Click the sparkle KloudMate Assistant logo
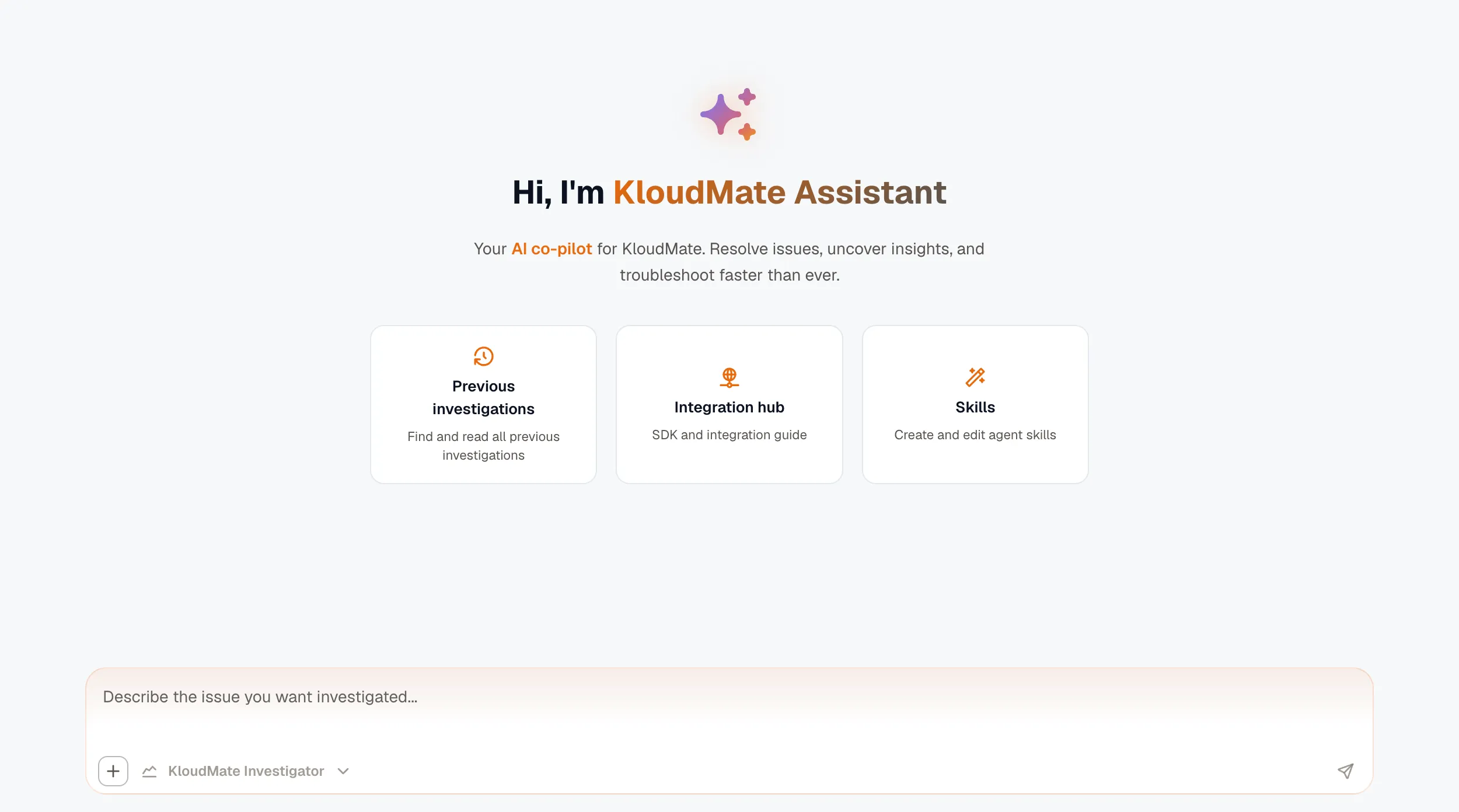The image size is (1459, 812). point(728,114)
